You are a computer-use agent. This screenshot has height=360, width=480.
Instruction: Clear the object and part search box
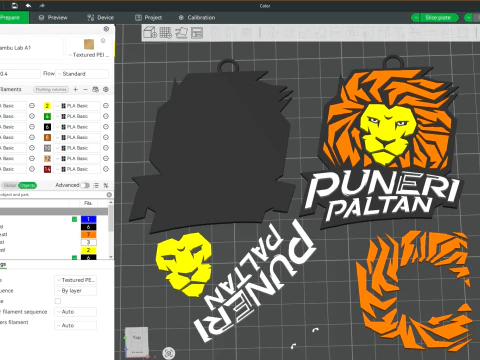(x=109, y=195)
